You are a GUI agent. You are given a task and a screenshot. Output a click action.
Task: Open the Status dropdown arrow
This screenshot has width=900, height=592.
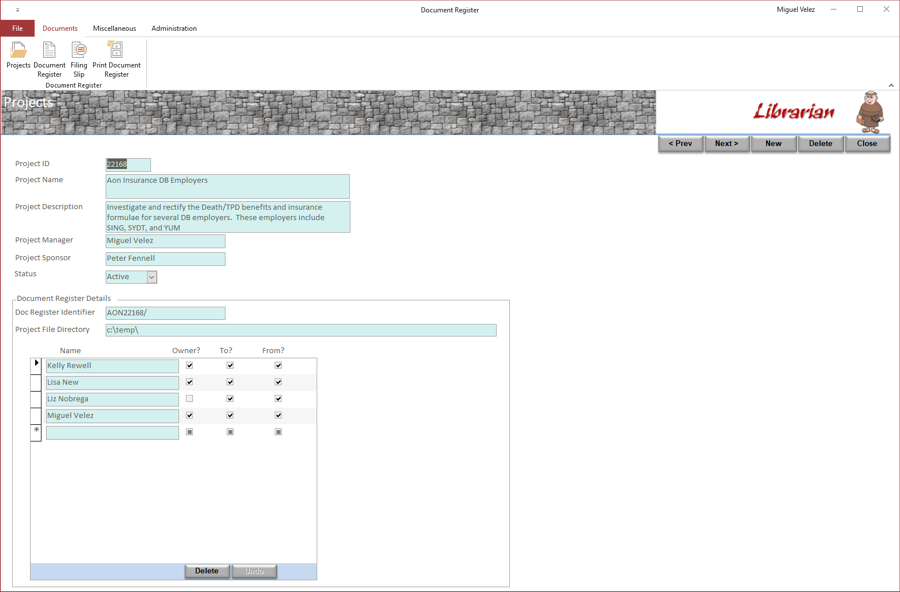click(x=152, y=277)
